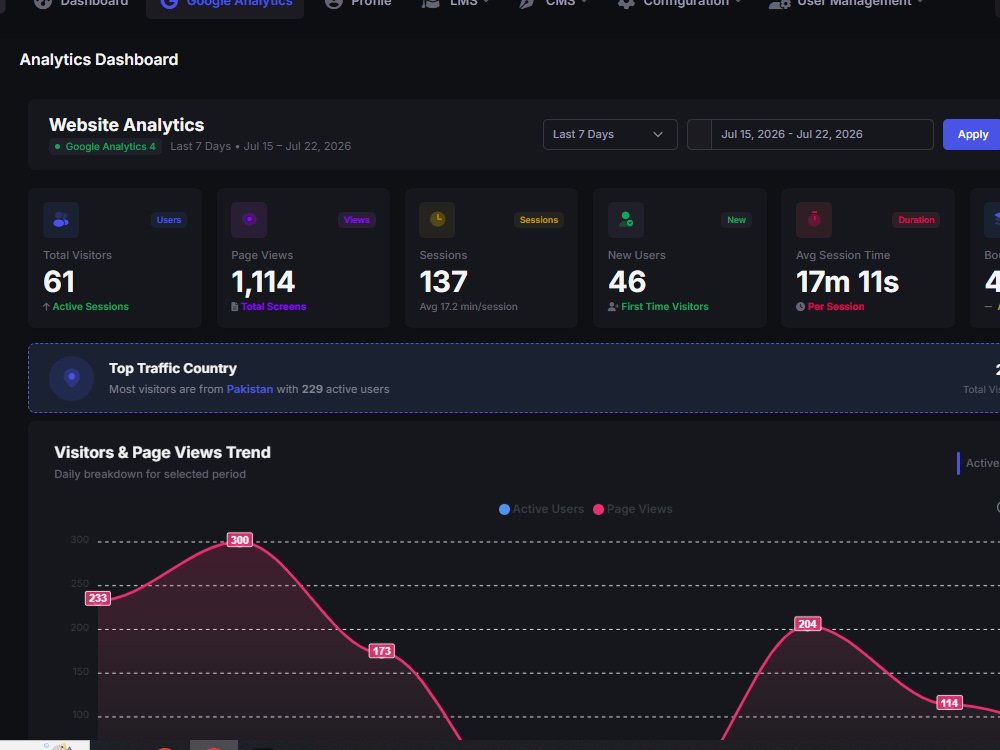Click the Avg Session Time stopwatch icon
Viewport: 1000px width, 750px height.
(814, 219)
